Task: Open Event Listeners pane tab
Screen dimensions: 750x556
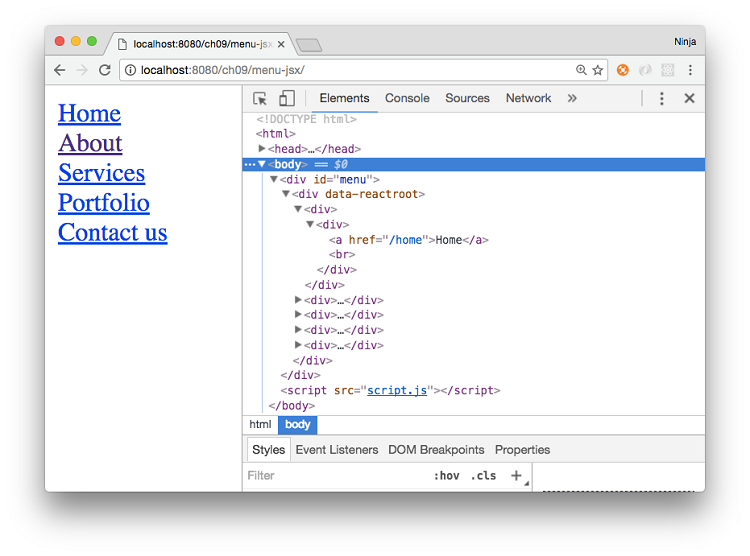Action: [x=337, y=450]
